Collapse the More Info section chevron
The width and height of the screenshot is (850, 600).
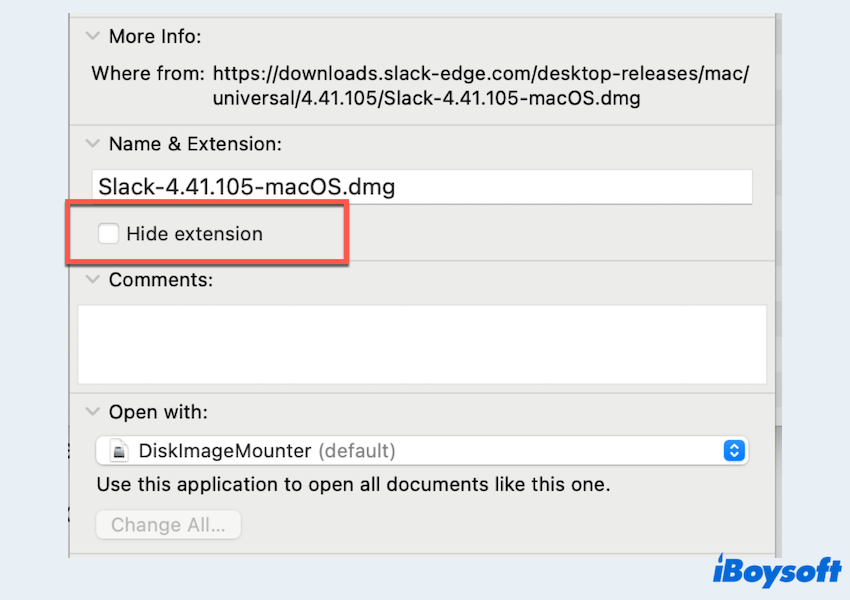point(92,37)
